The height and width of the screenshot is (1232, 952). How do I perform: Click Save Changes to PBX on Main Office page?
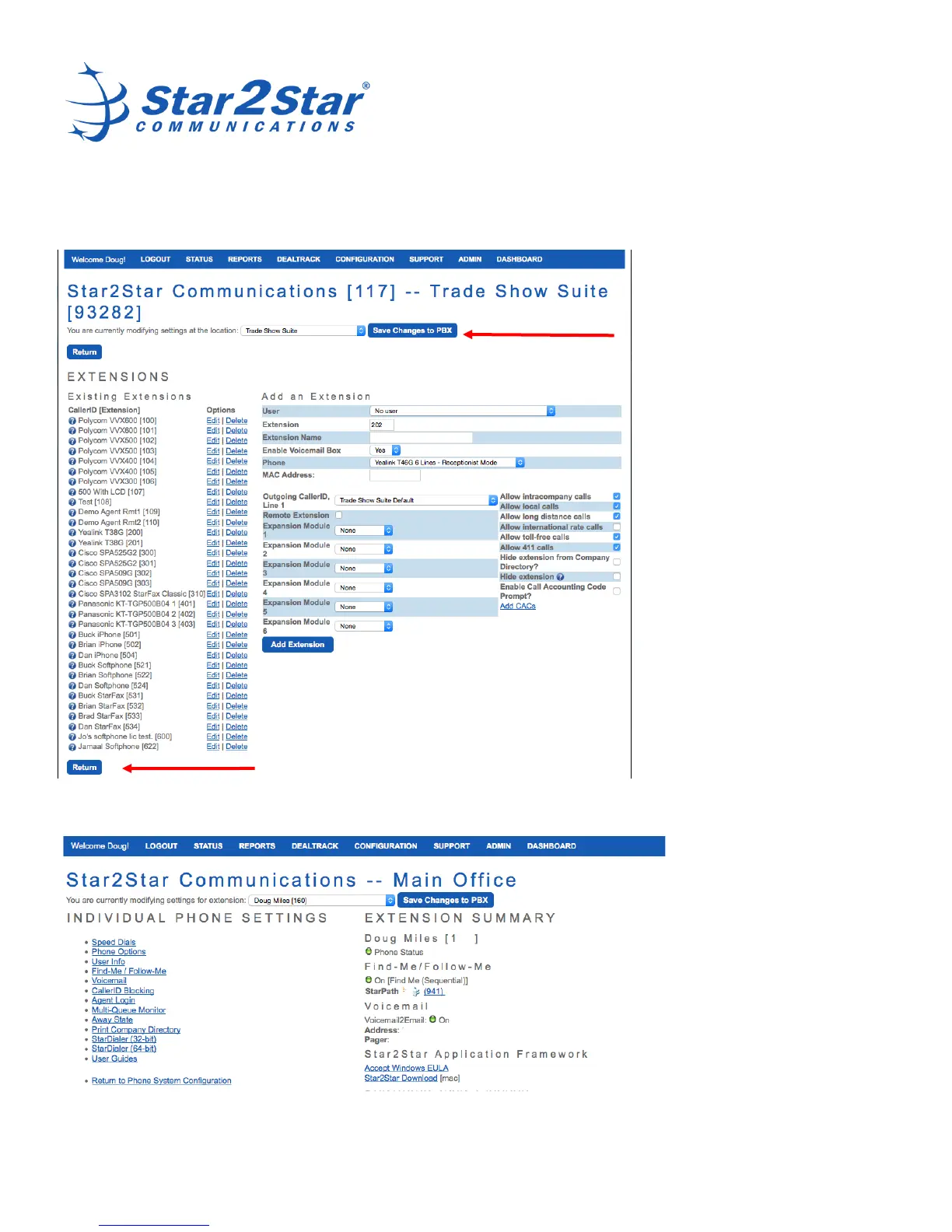pyautogui.click(x=446, y=901)
